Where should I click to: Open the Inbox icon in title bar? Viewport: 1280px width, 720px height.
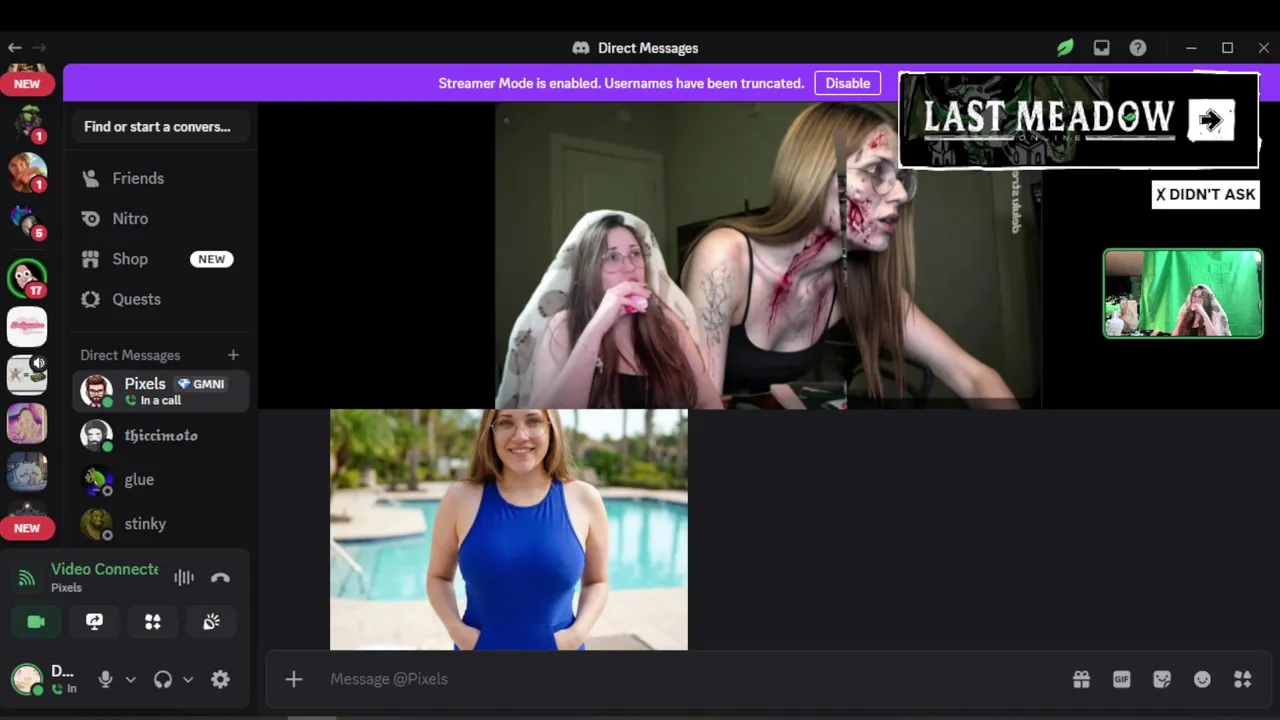(x=1101, y=47)
